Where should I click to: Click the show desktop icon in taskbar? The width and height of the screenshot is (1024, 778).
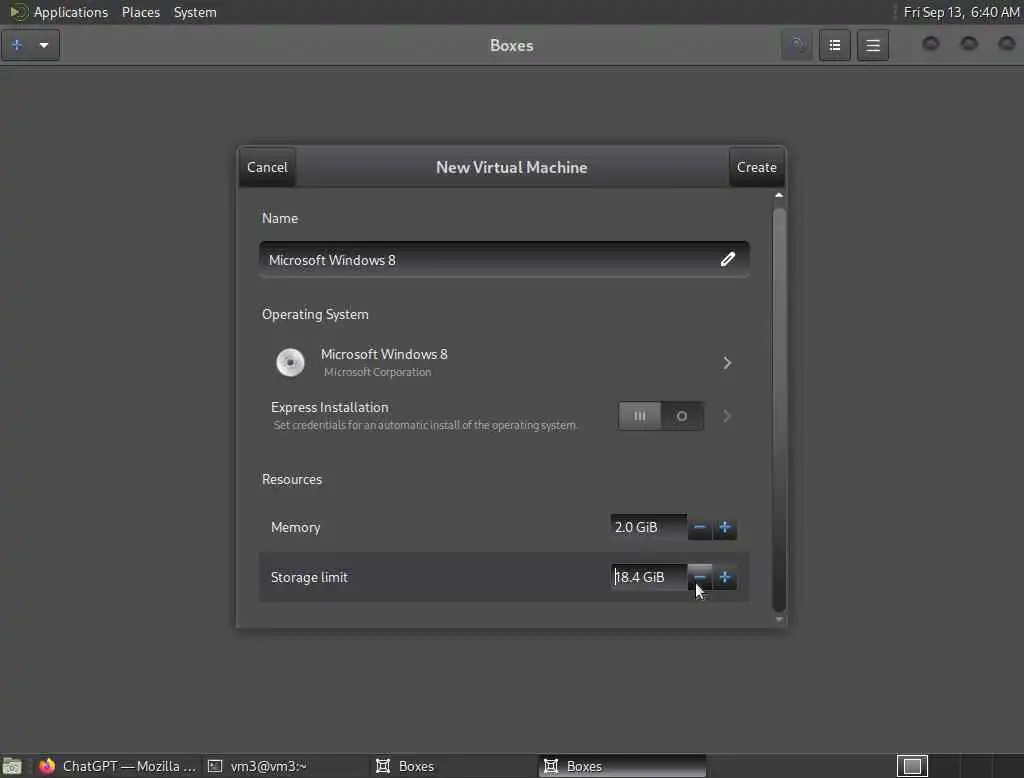pos(12,766)
